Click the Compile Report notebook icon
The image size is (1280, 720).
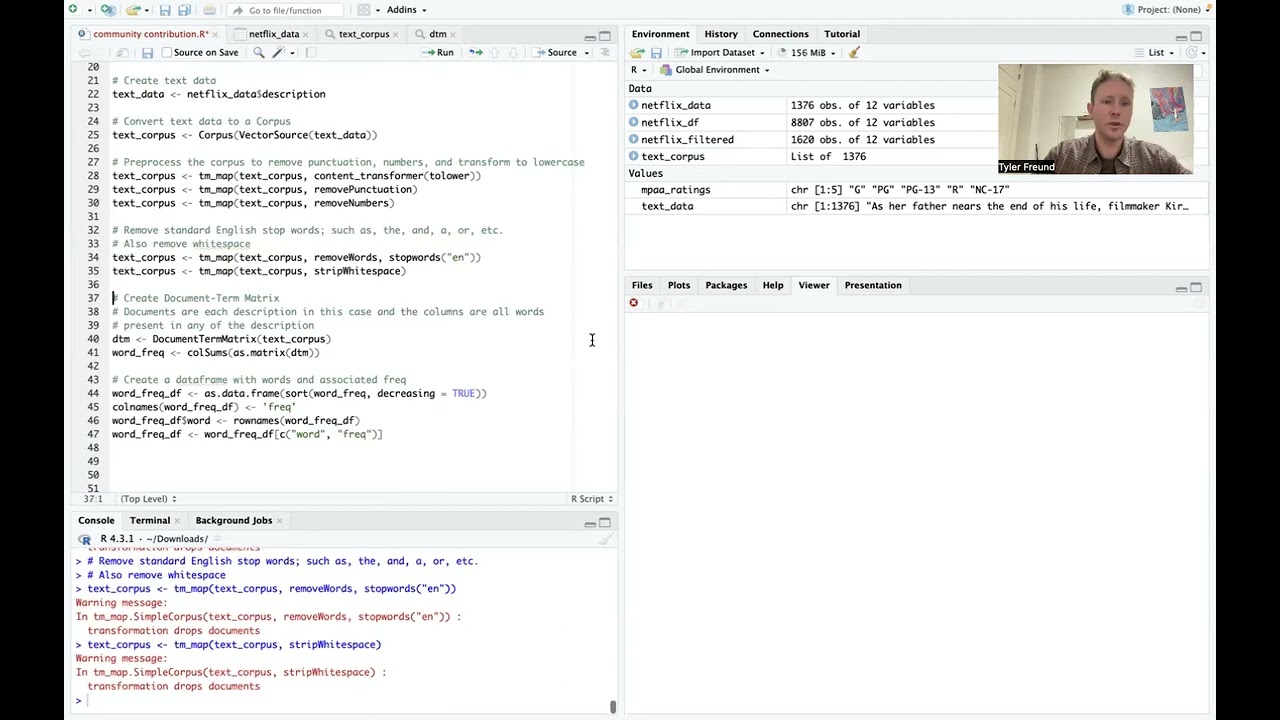click(311, 52)
